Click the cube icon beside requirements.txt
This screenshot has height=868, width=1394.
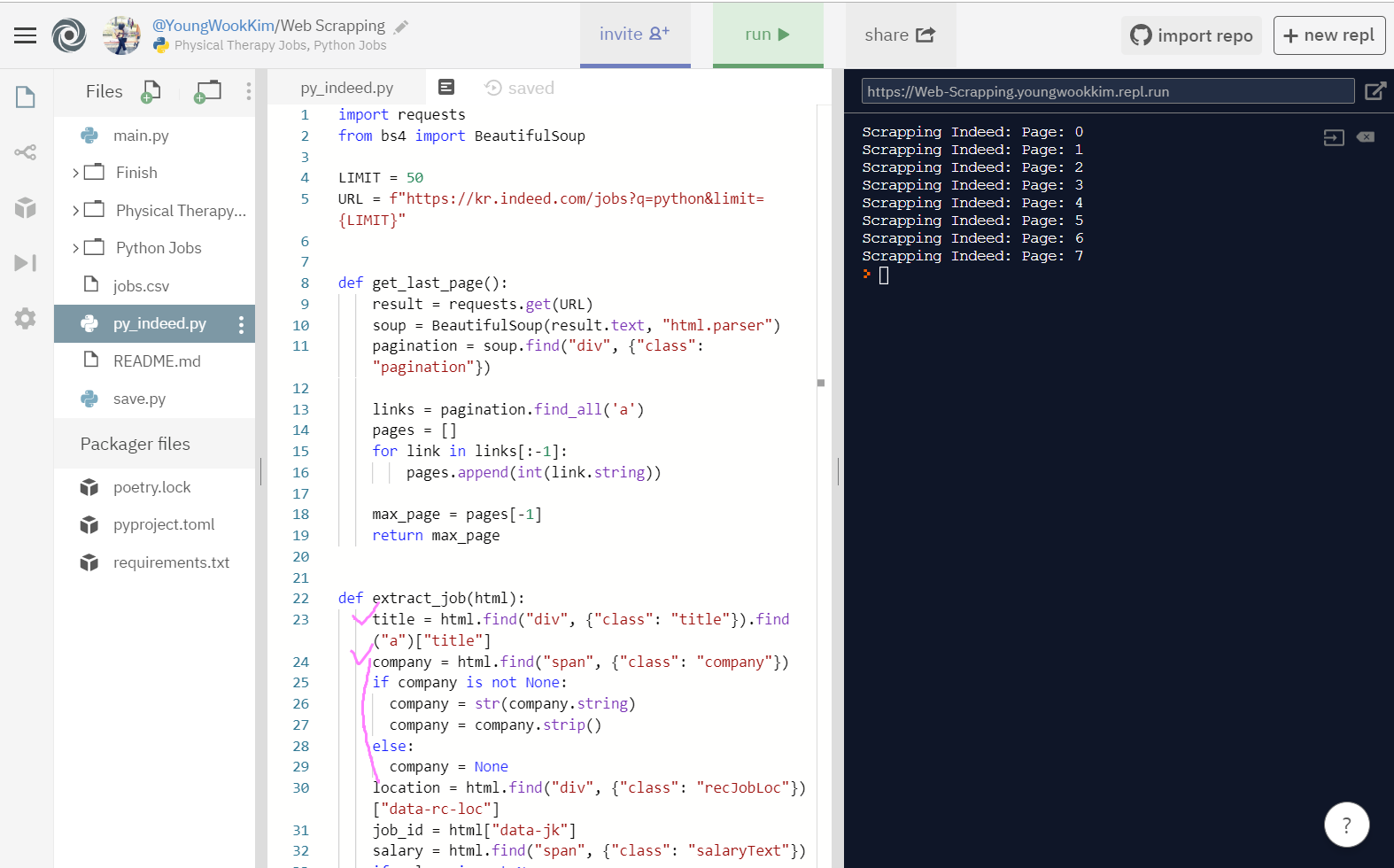tap(89, 562)
